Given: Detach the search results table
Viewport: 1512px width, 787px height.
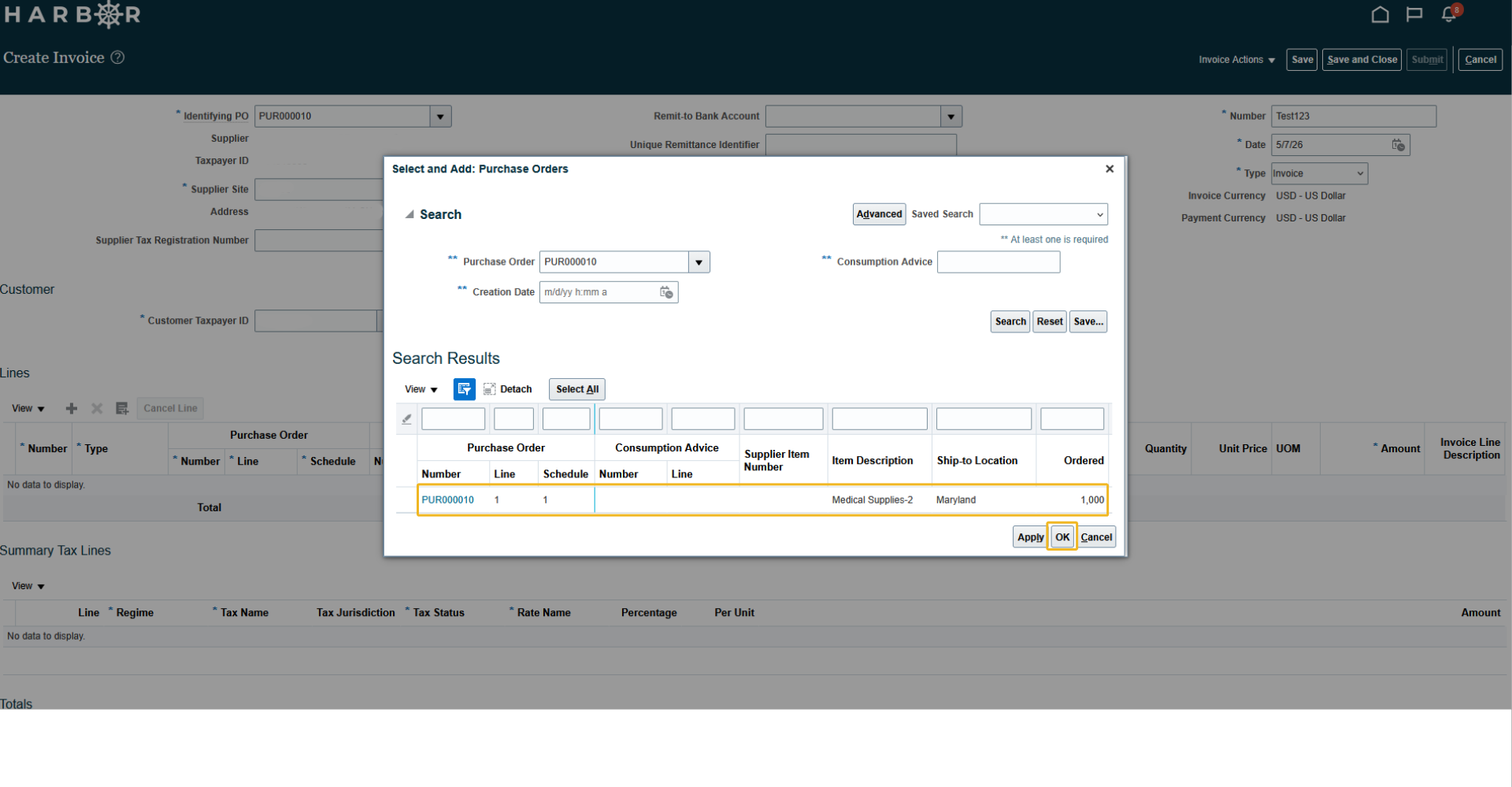Looking at the screenshot, I should pyautogui.click(x=508, y=389).
